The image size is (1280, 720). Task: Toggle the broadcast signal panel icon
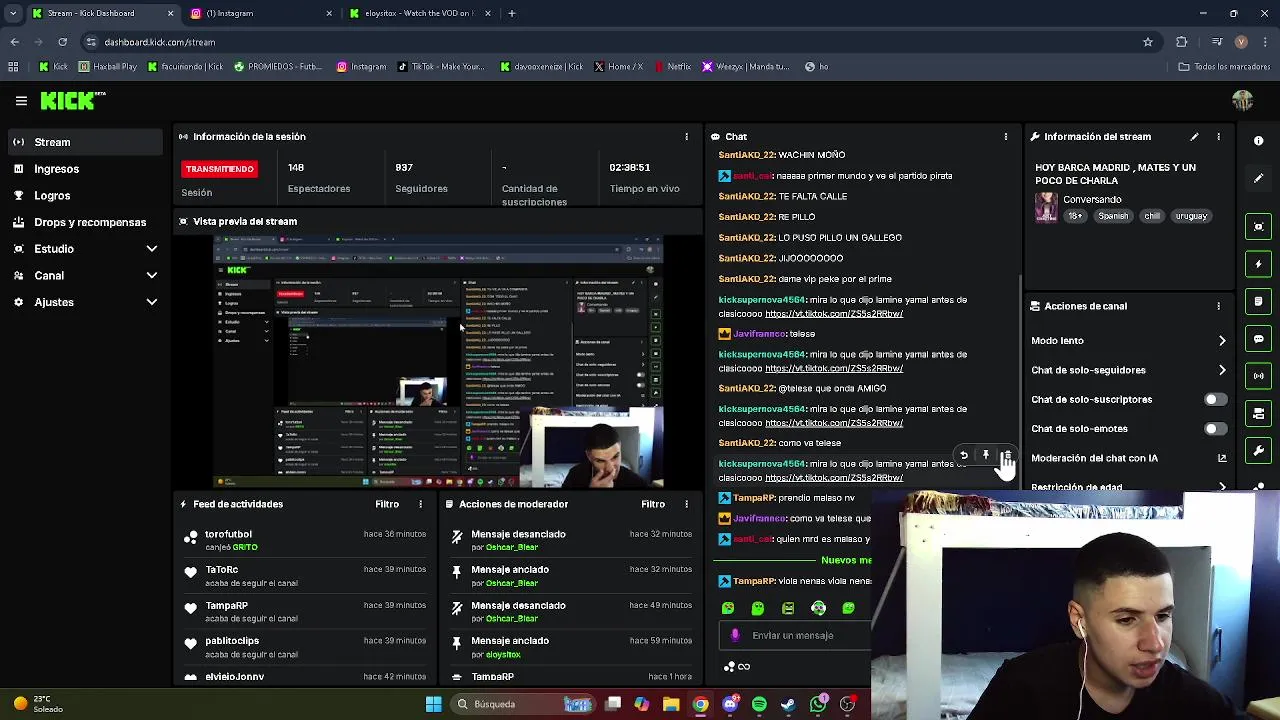coord(1259,376)
